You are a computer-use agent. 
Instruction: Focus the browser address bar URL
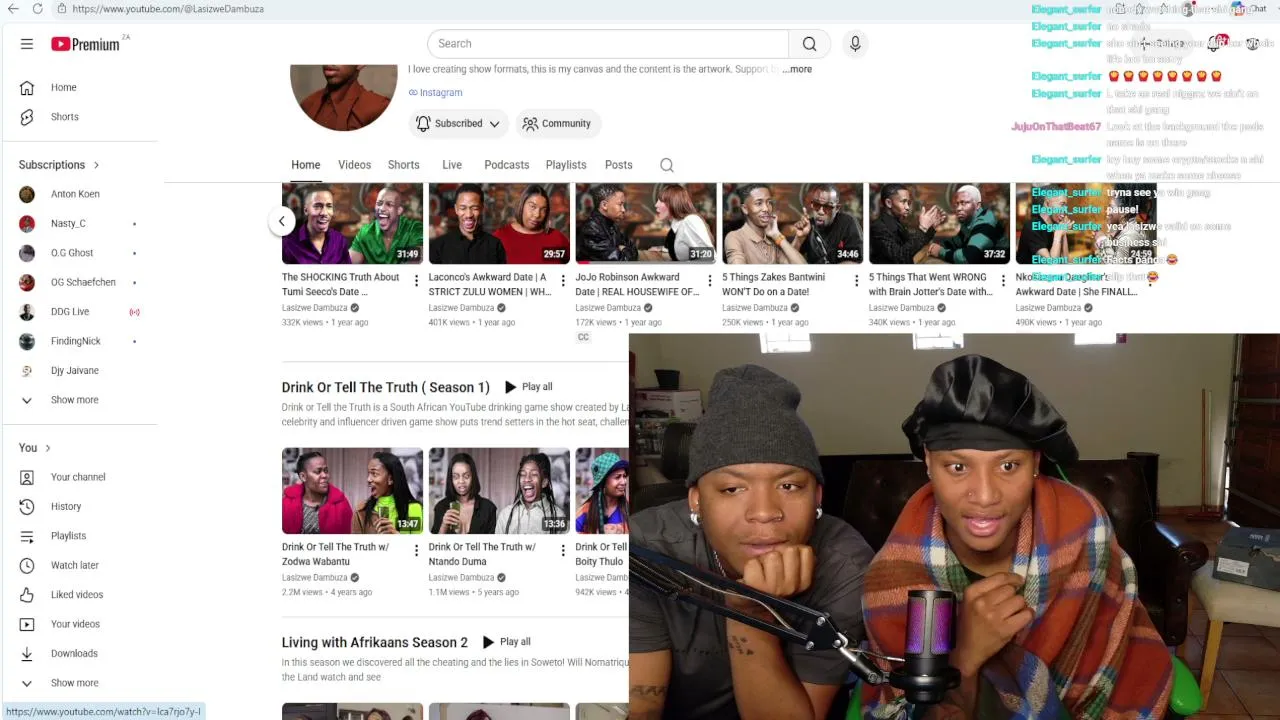[168, 9]
